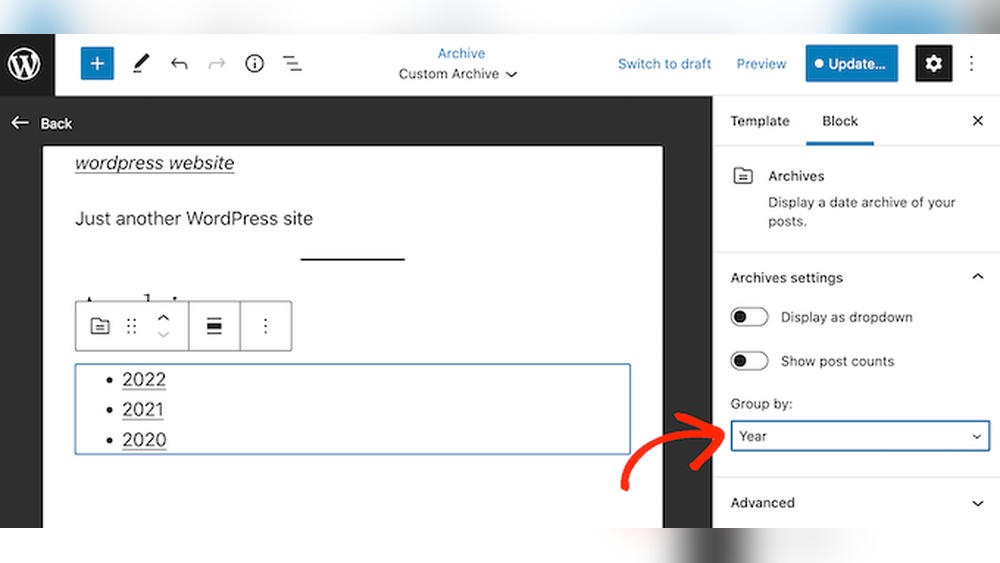
Task: Switch to the Template tab
Action: (760, 121)
